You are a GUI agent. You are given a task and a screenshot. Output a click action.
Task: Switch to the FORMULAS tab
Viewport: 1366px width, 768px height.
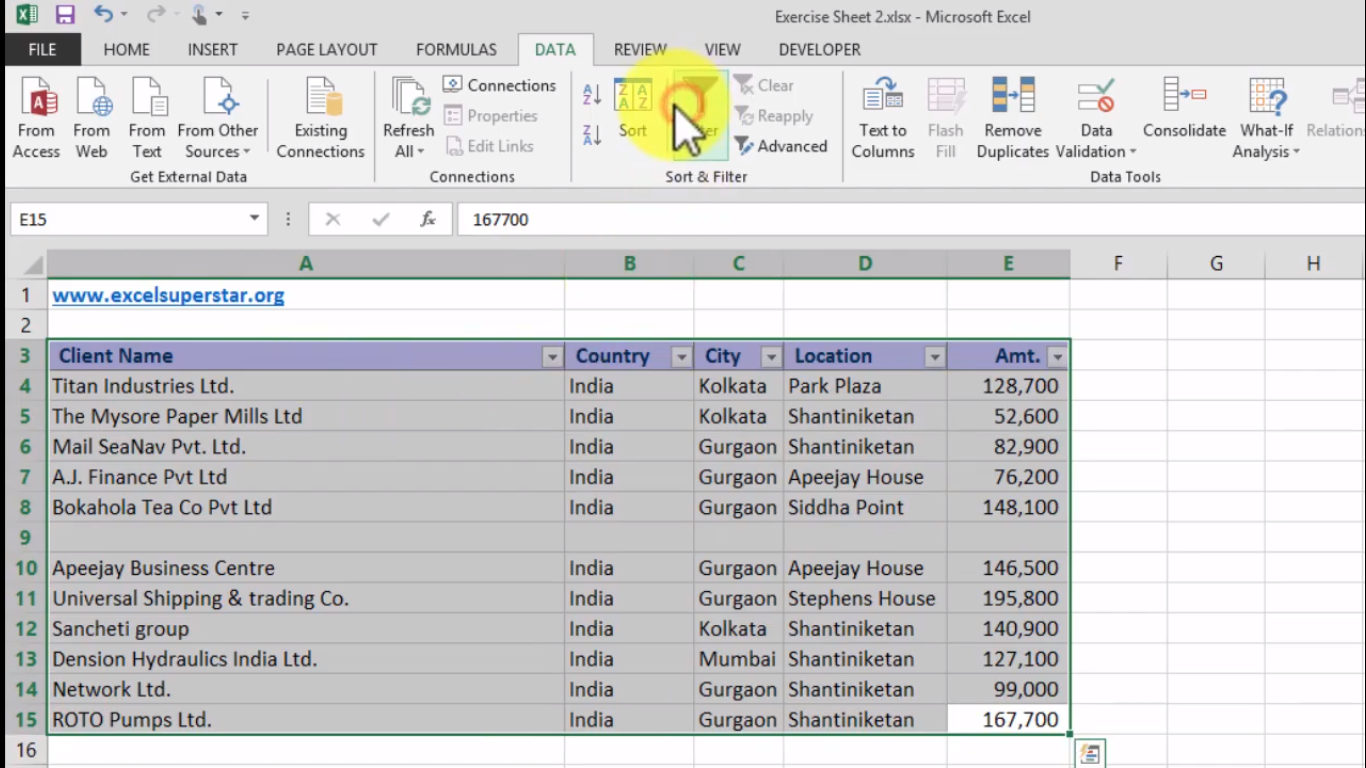456,49
